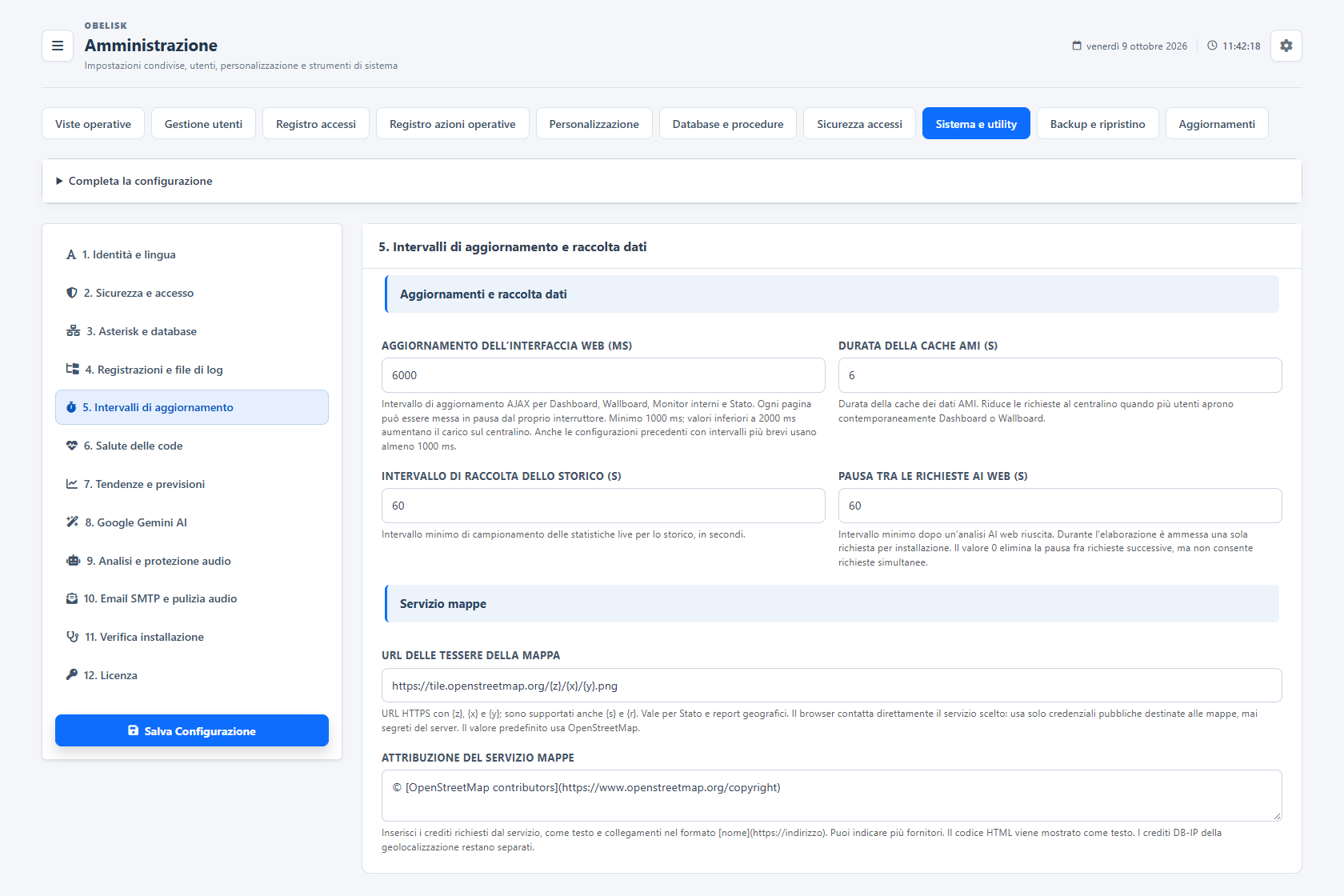Click the key icon for Licenza
The height and width of the screenshot is (896, 1344).
72,675
